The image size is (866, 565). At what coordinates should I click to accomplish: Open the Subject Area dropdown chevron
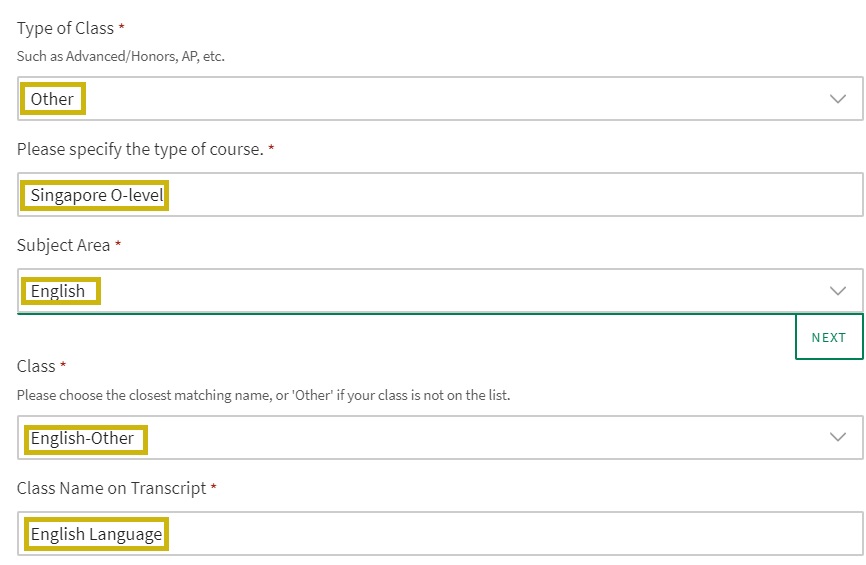(x=838, y=291)
